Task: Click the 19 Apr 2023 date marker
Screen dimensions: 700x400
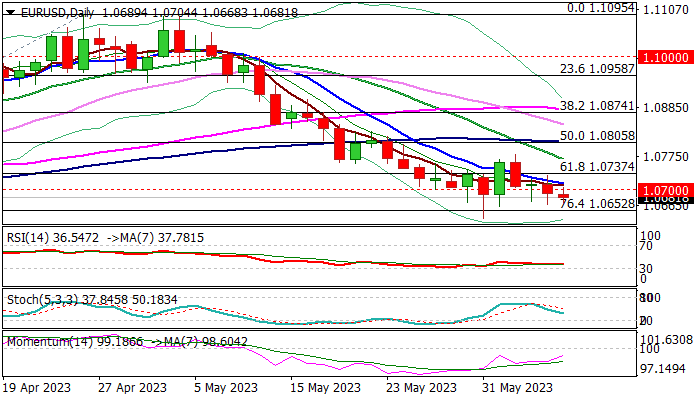Action: coord(37,388)
